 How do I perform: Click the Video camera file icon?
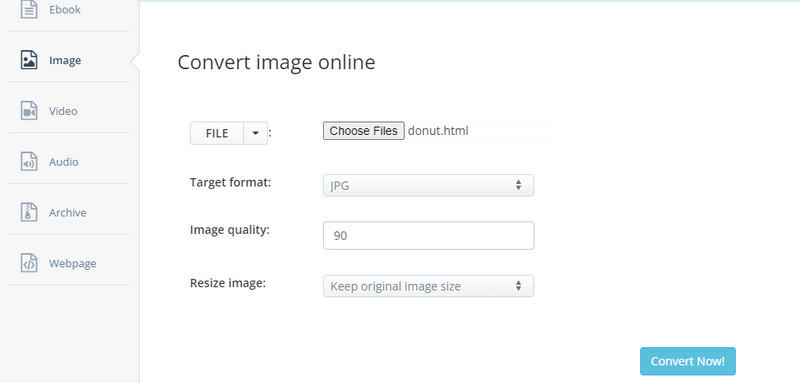pyautogui.click(x=29, y=111)
